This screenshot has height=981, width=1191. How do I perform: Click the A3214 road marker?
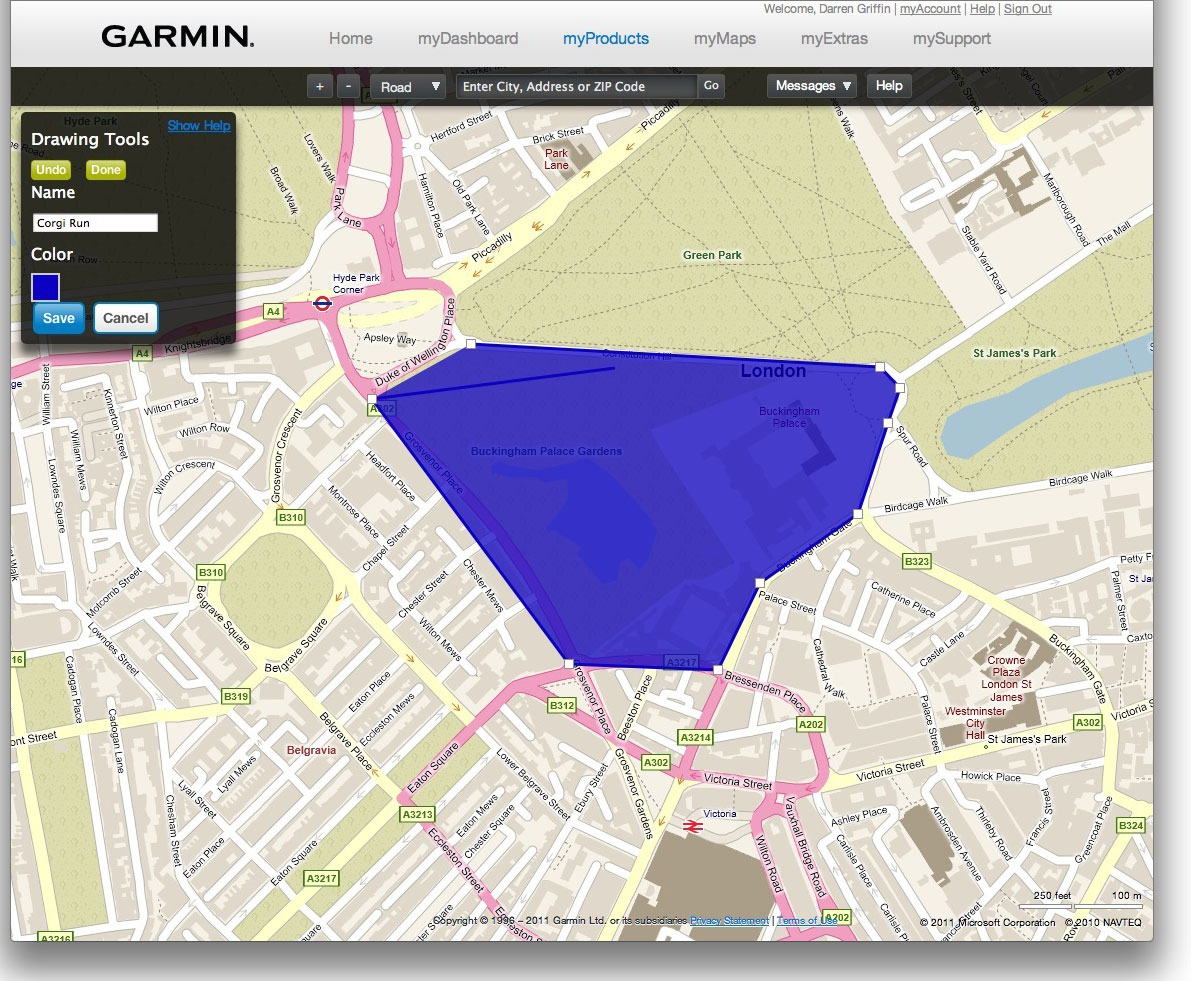pos(695,737)
